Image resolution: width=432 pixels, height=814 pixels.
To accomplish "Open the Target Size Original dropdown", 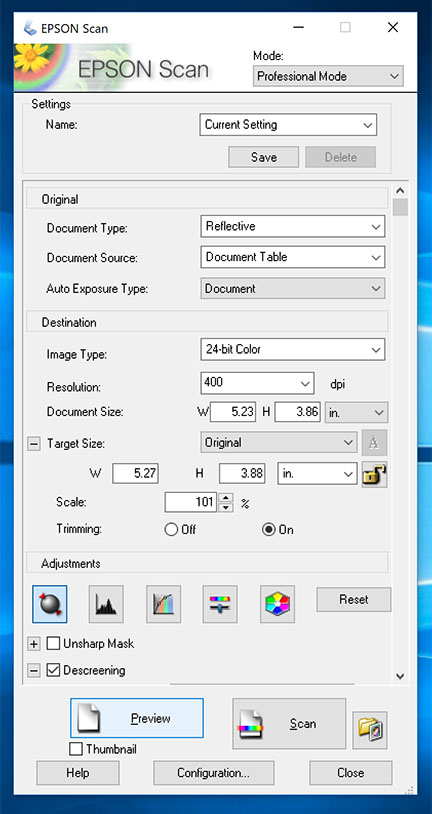I will [x=279, y=443].
